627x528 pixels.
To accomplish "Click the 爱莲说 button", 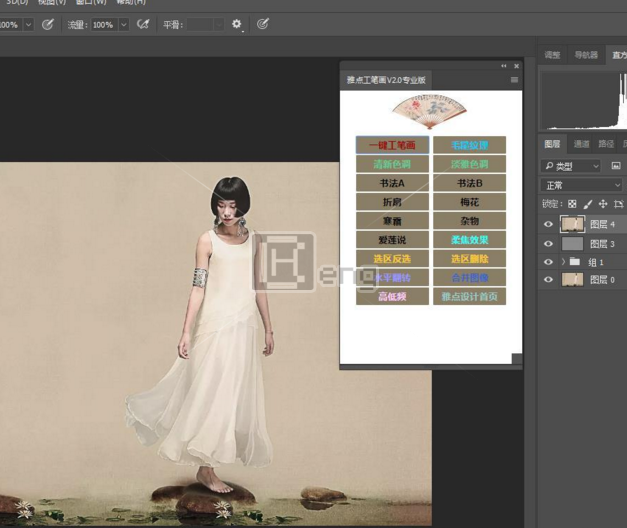I will 392,240.
